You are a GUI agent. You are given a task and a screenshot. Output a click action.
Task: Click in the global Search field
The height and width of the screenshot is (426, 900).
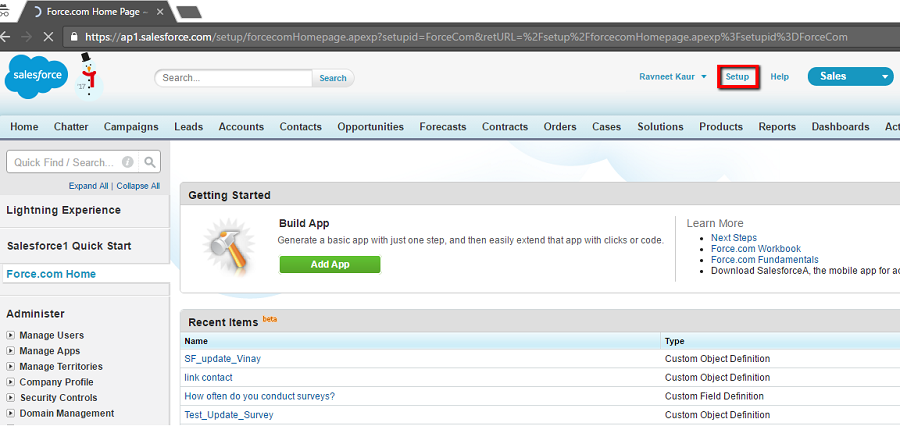[x=234, y=78]
